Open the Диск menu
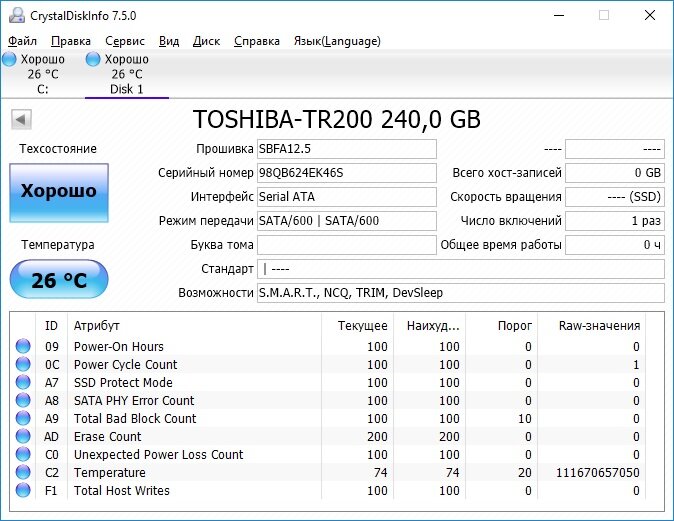This screenshot has width=674, height=521. [206, 41]
